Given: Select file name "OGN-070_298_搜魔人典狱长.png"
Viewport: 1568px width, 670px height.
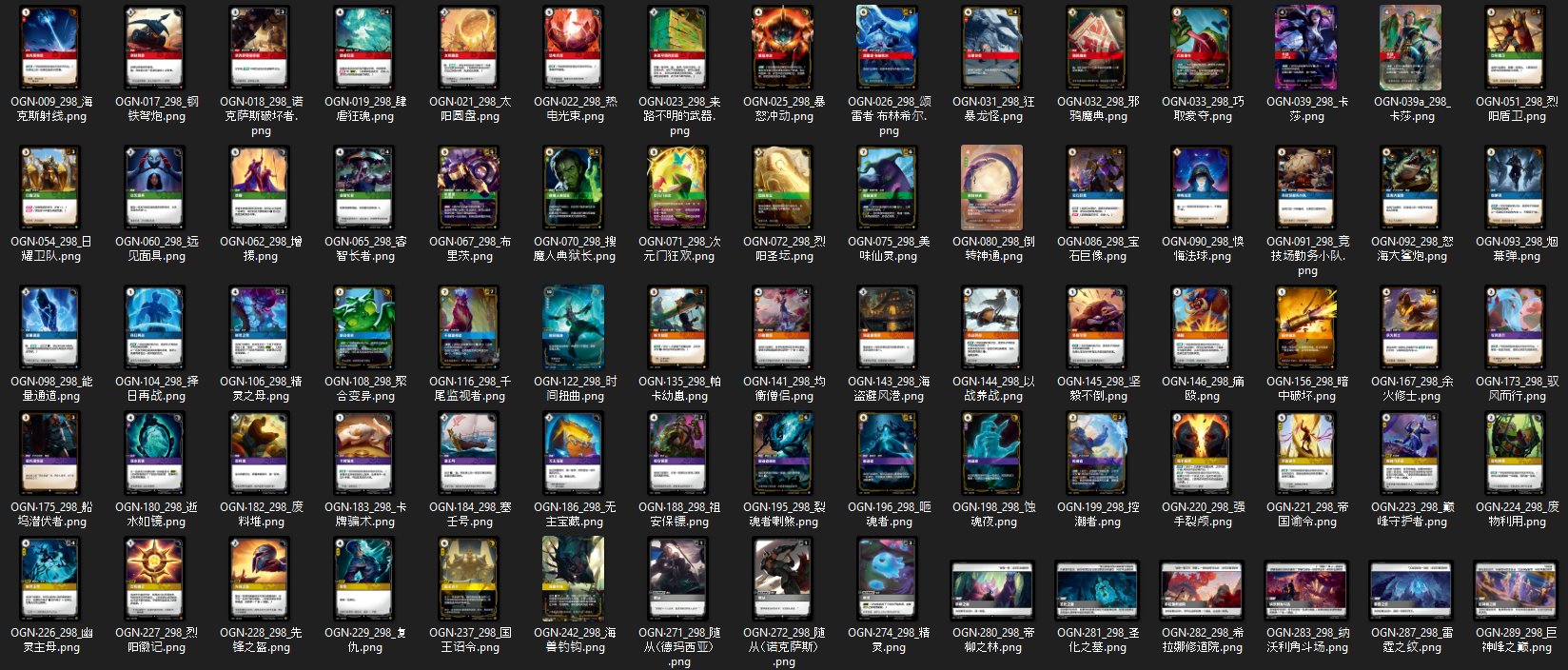Looking at the screenshot, I should 575,248.
